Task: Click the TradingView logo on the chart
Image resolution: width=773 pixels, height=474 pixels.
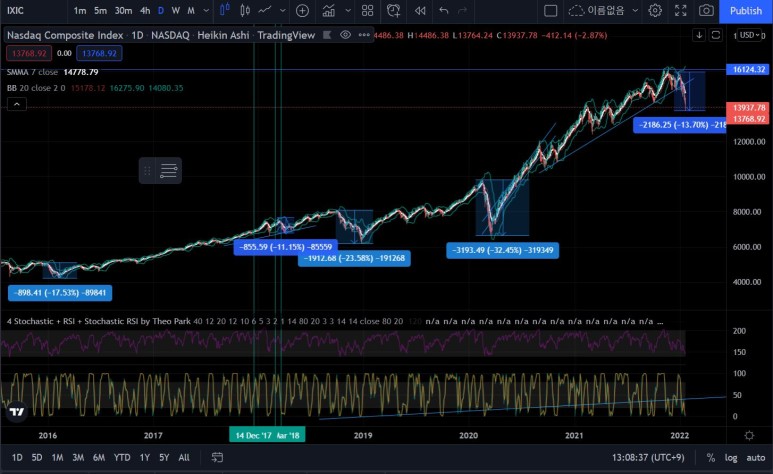Action: click(x=17, y=411)
